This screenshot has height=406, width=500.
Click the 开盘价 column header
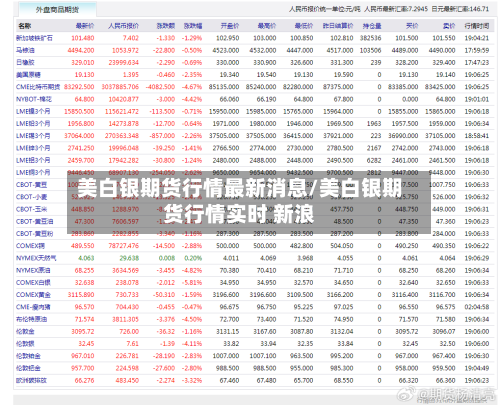point(230,26)
